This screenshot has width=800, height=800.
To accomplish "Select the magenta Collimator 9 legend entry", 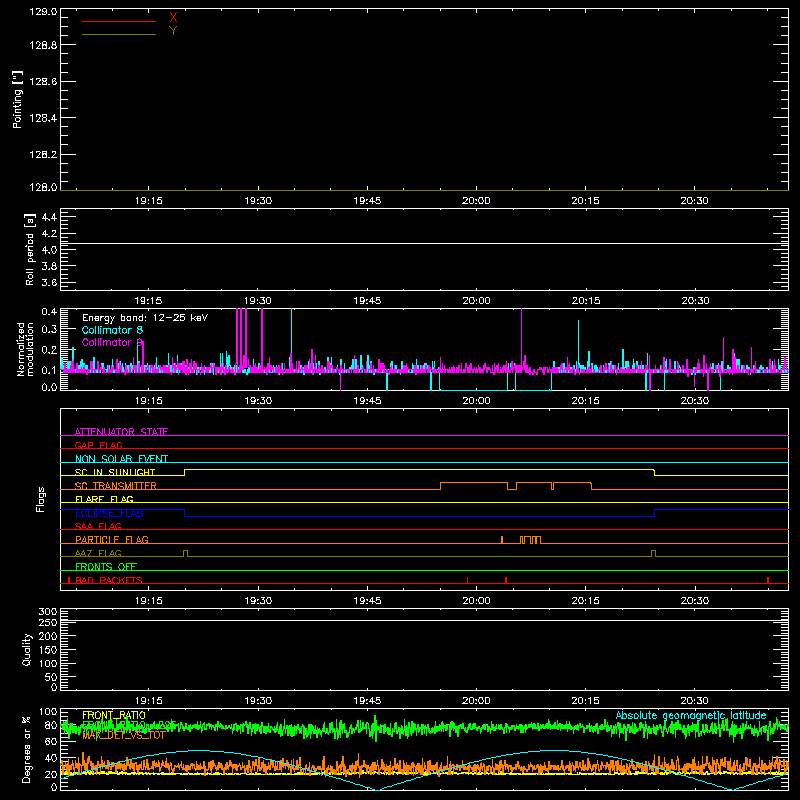I will [112, 342].
